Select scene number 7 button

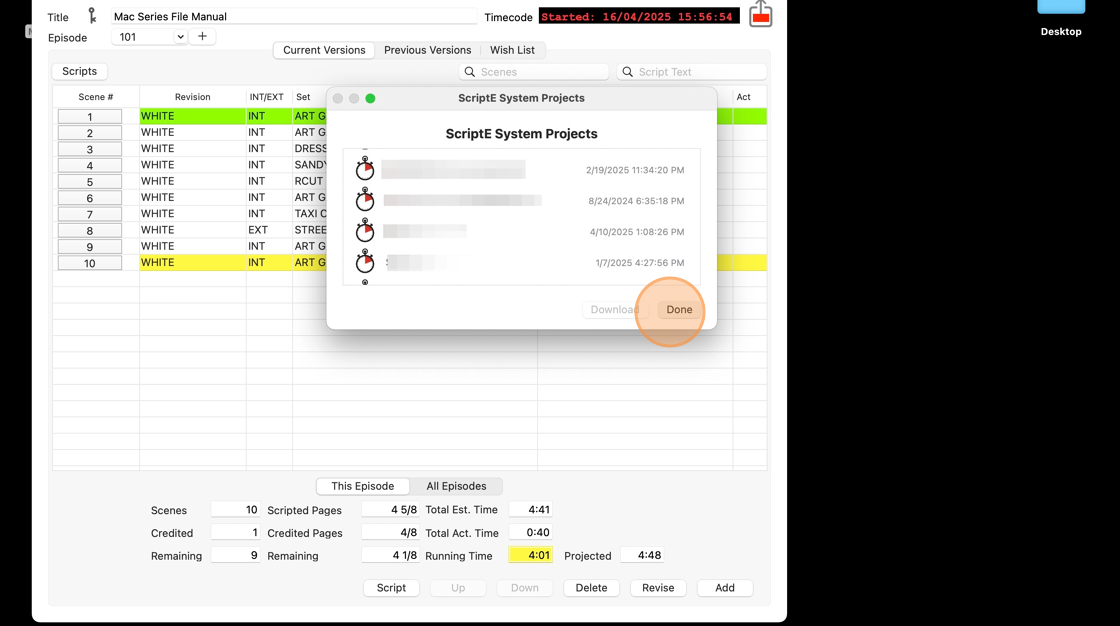[x=89, y=214]
